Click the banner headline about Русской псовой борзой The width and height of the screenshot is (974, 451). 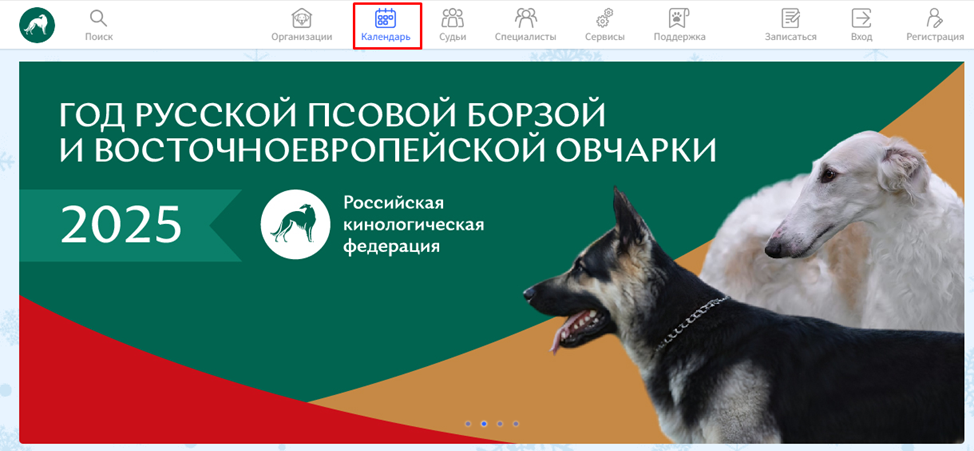click(387, 131)
